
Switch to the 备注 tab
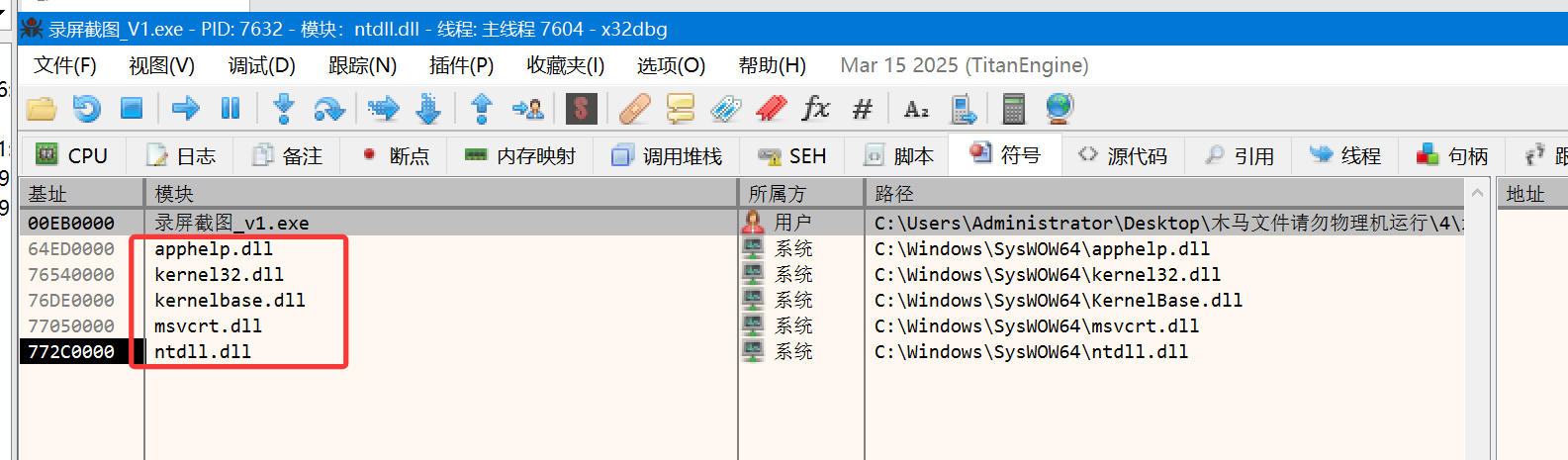pos(288,155)
